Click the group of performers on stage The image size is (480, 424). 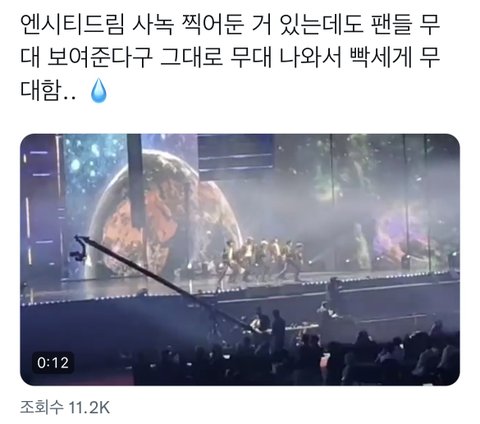click(x=260, y=260)
